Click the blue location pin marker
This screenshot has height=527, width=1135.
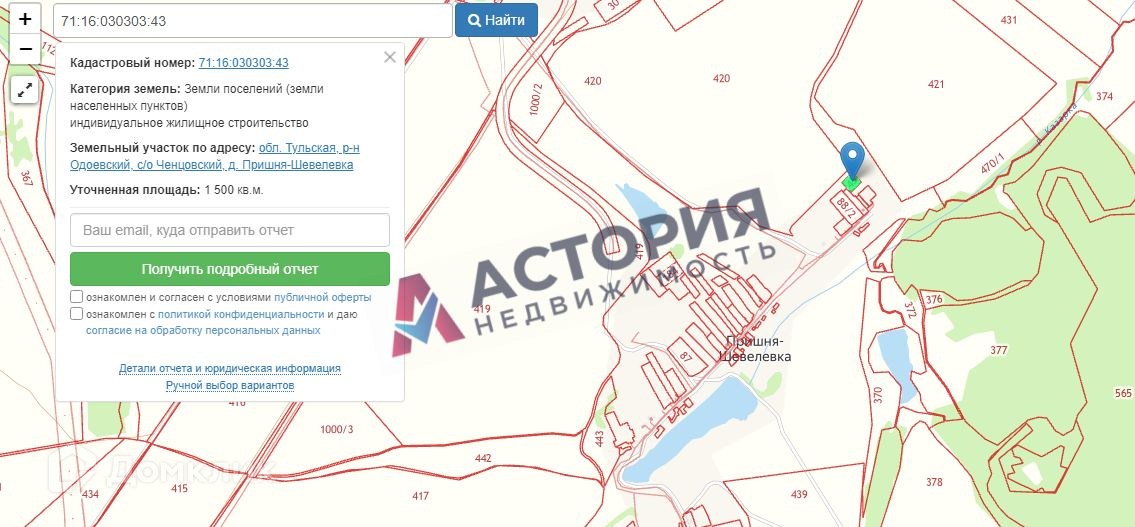pos(853,160)
